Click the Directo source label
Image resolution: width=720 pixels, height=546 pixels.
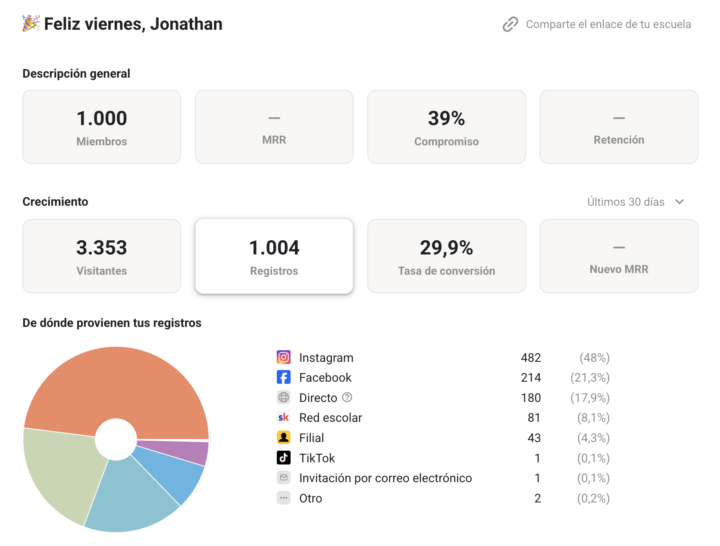tap(318, 398)
